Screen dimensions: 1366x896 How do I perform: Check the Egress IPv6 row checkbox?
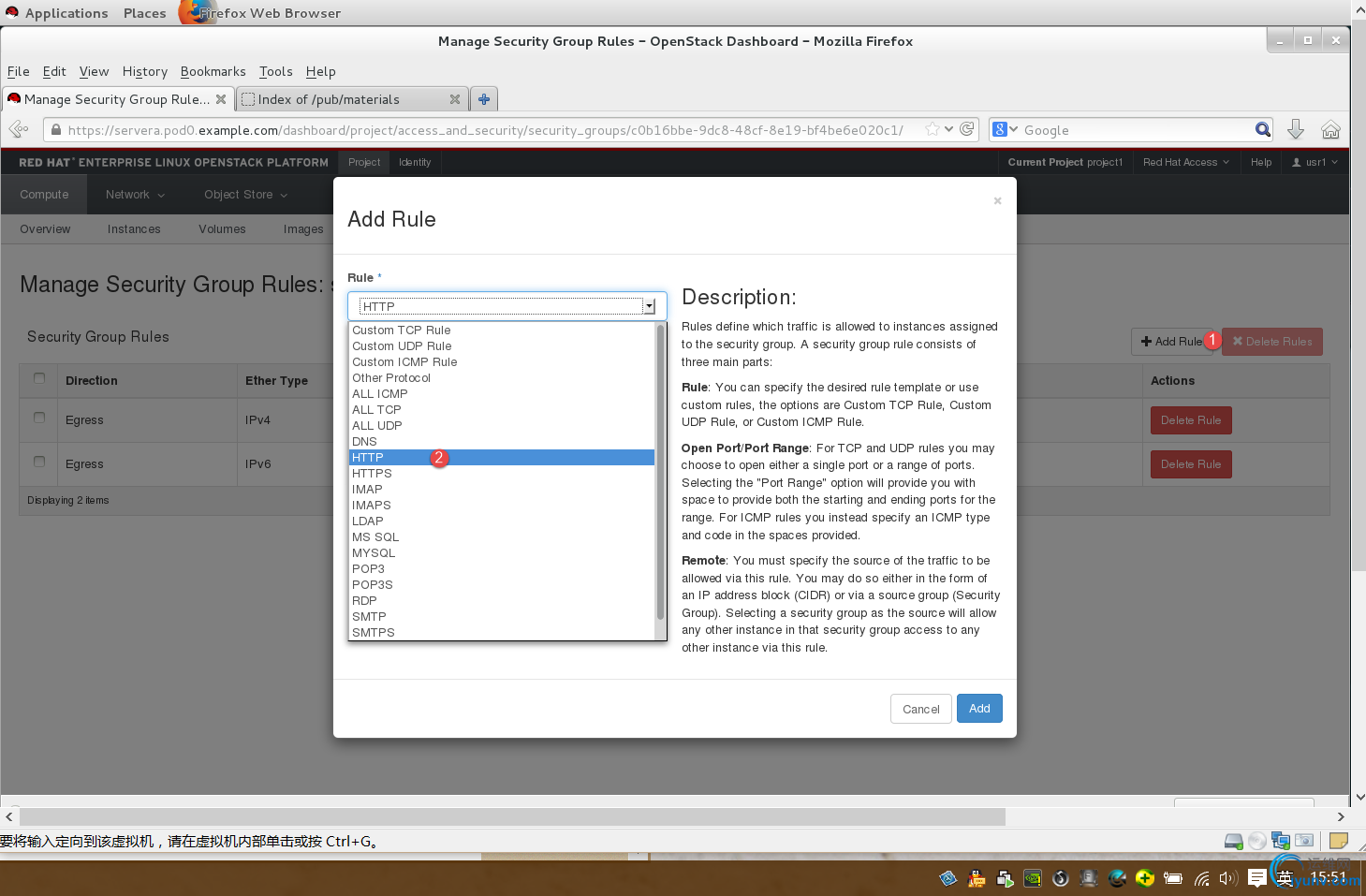(x=39, y=462)
